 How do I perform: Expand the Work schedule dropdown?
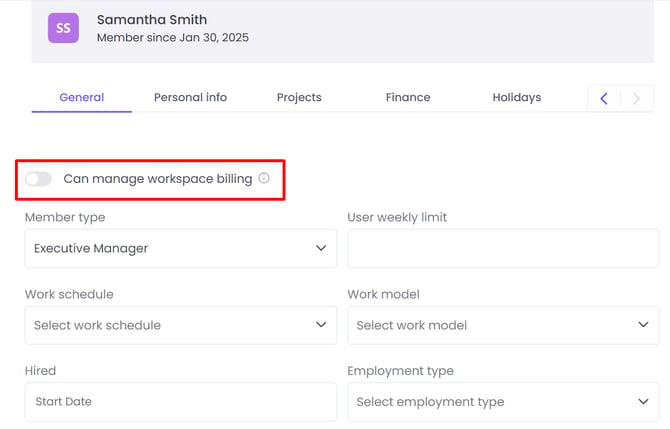pyautogui.click(x=180, y=325)
